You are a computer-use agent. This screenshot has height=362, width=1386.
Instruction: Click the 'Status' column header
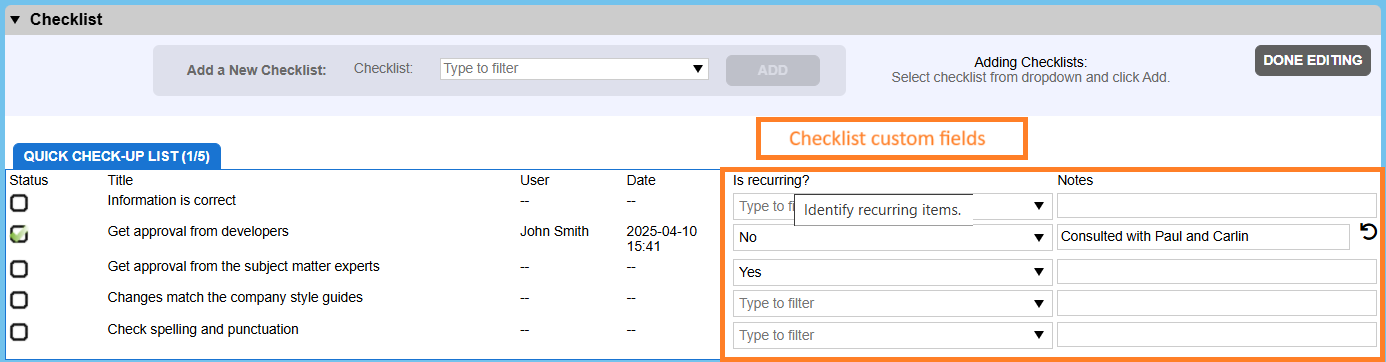pyautogui.click(x=29, y=181)
